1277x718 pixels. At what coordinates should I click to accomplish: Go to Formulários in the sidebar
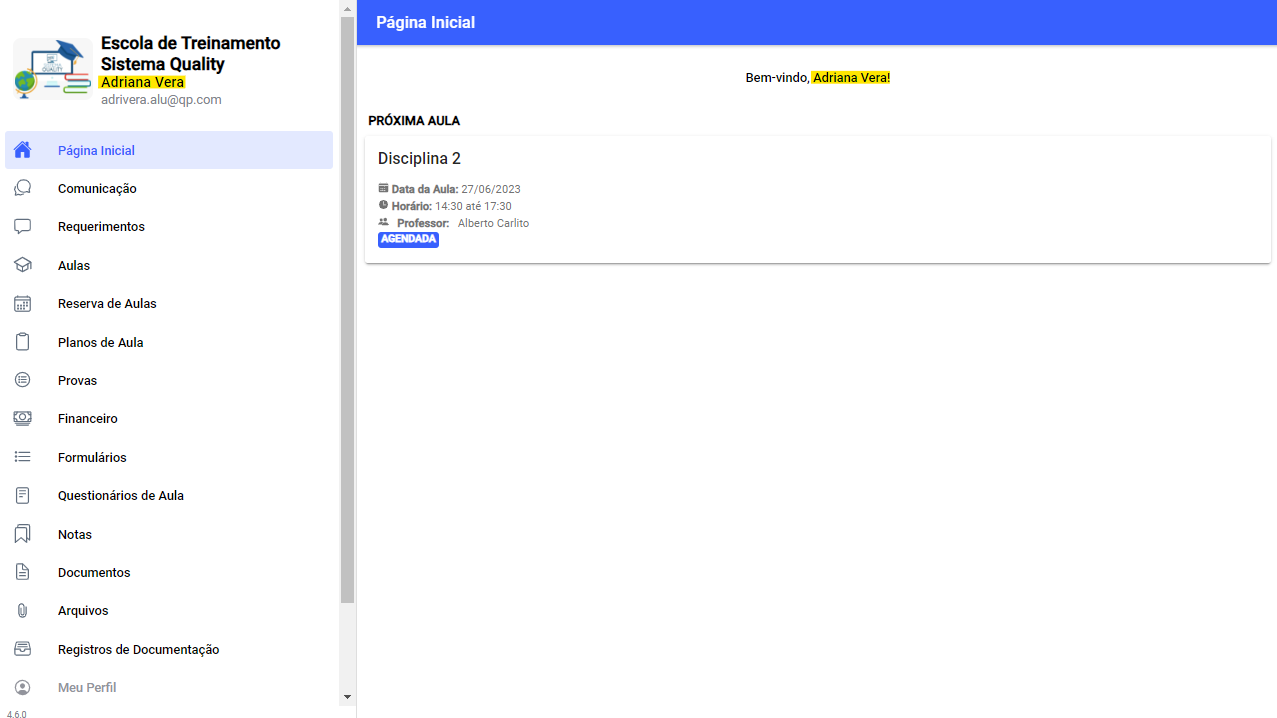pos(92,458)
